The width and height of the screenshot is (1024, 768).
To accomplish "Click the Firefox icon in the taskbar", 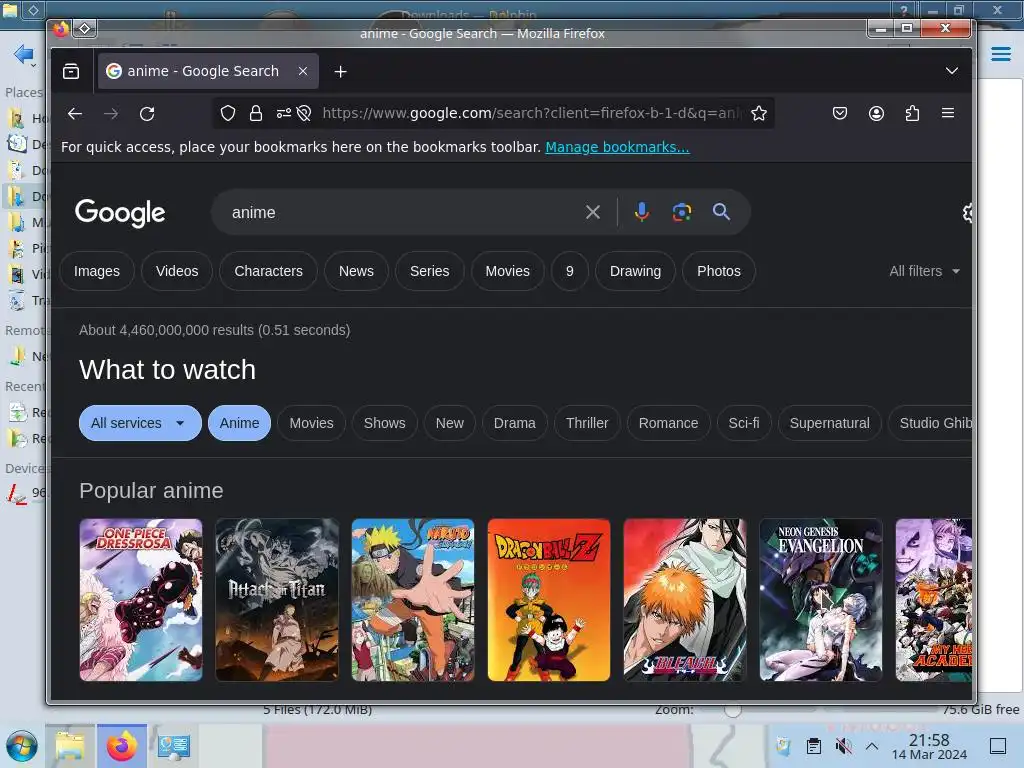I will (122, 746).
